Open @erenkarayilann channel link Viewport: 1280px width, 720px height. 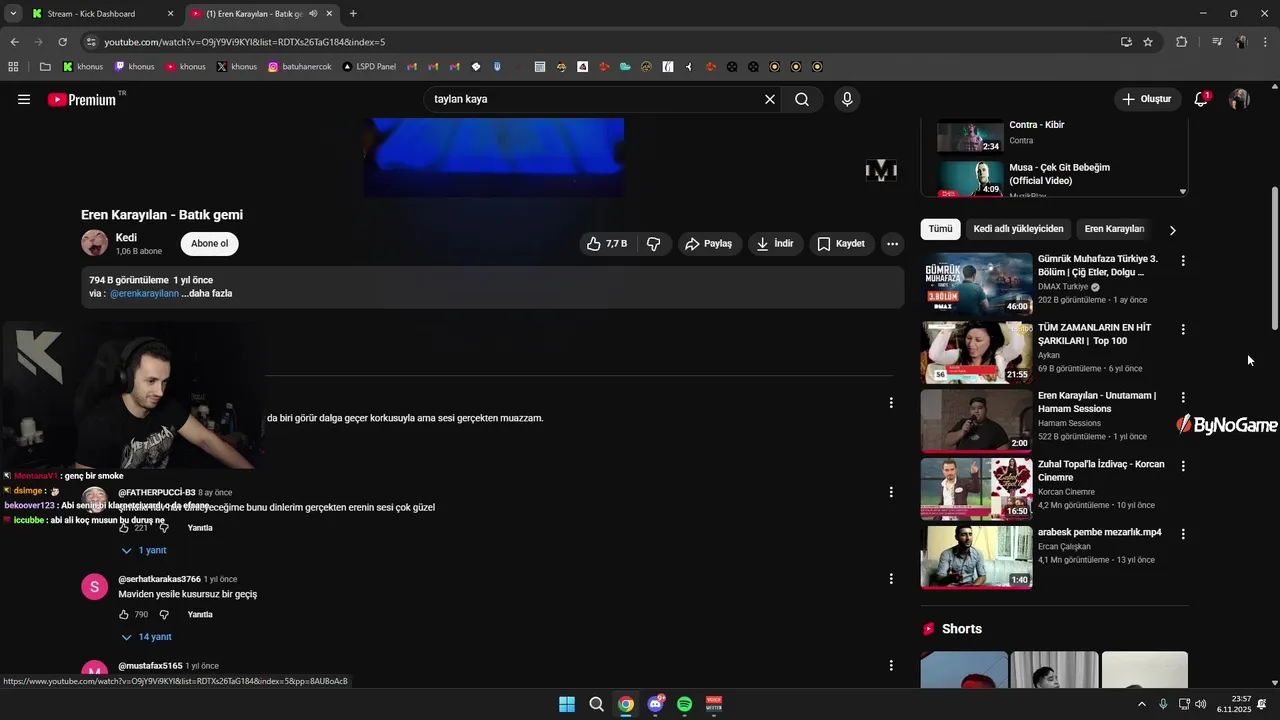145,294
